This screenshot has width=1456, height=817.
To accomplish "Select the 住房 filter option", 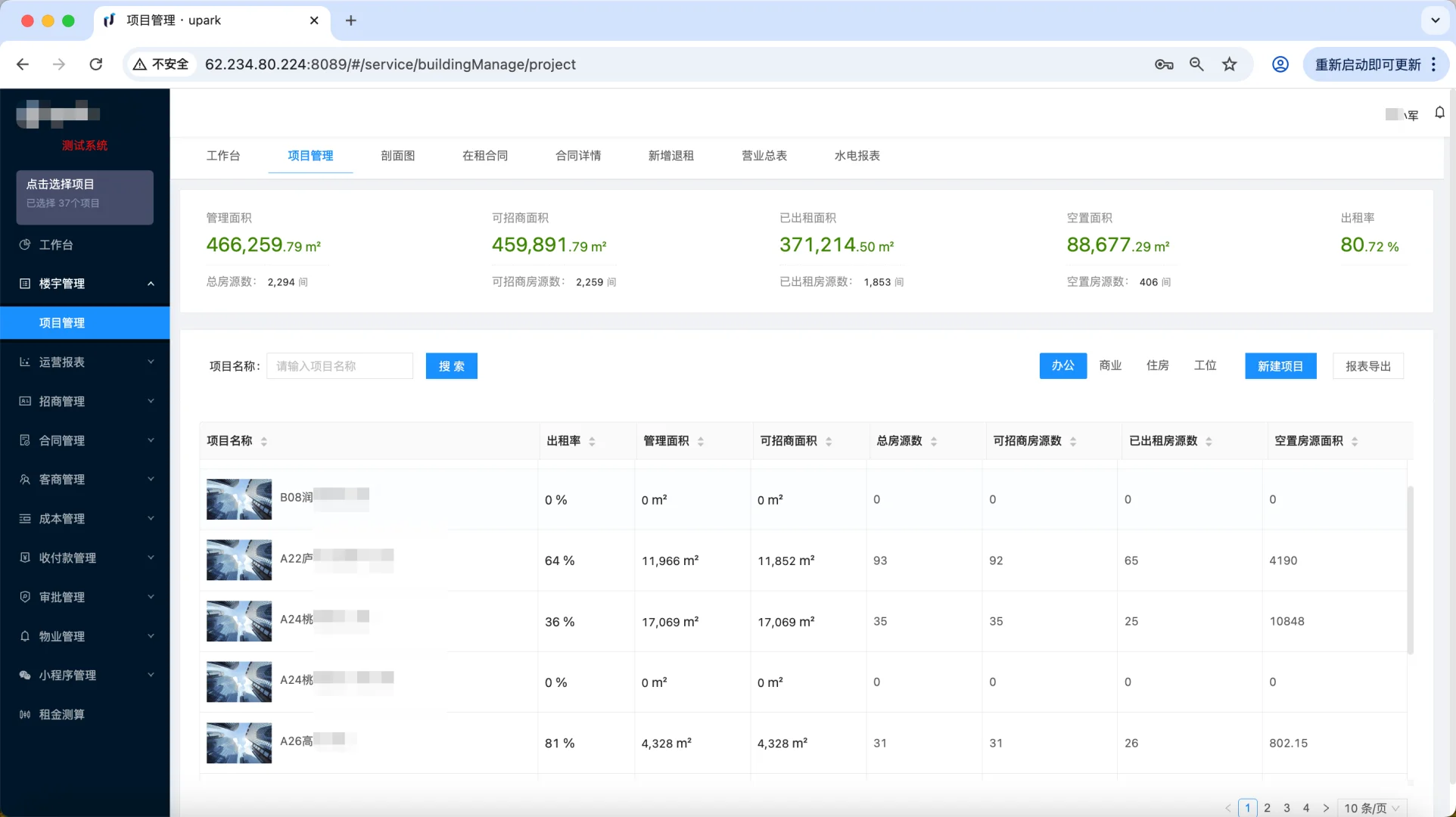I will coord(1157,365).
